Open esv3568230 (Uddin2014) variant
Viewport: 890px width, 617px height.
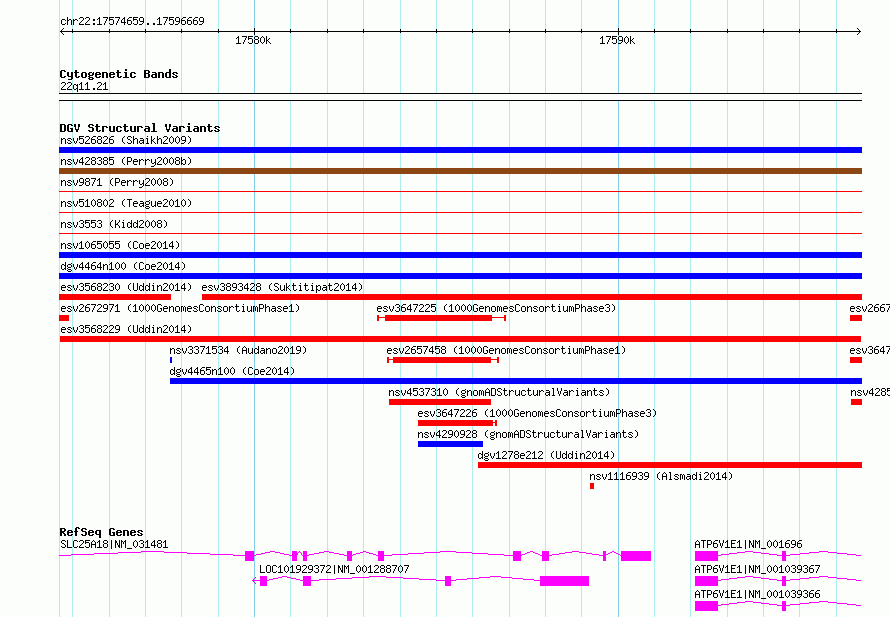[x=126, y=287]
